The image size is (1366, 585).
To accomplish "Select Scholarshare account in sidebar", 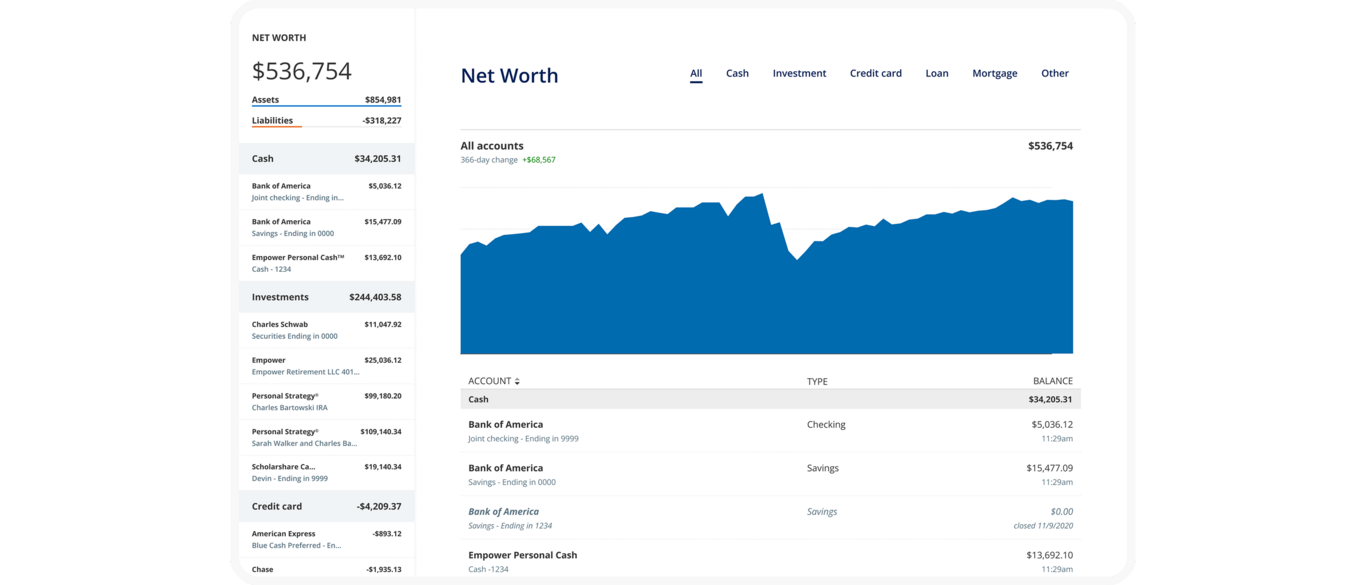I will [326, 472].
